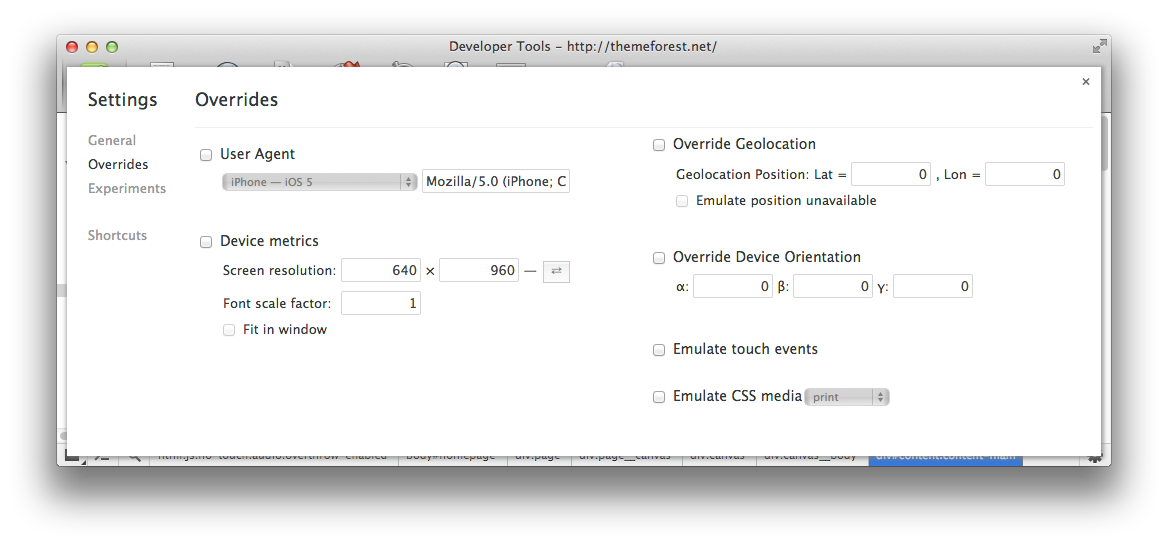This screenshot has height=545, width=1168.
Task: Open the Shortcuts settings tab
Action: 117,235
